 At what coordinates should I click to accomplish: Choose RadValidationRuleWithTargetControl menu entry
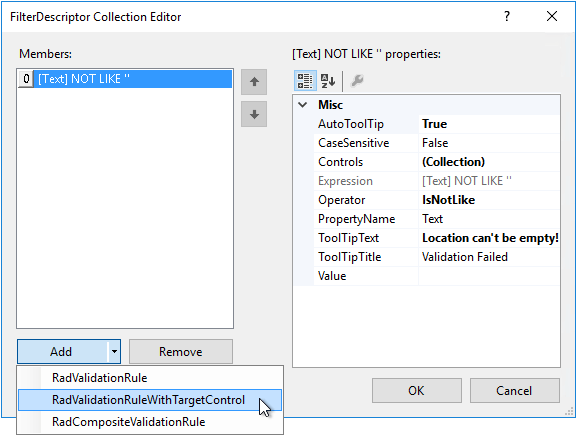click(x=150, y=400)
